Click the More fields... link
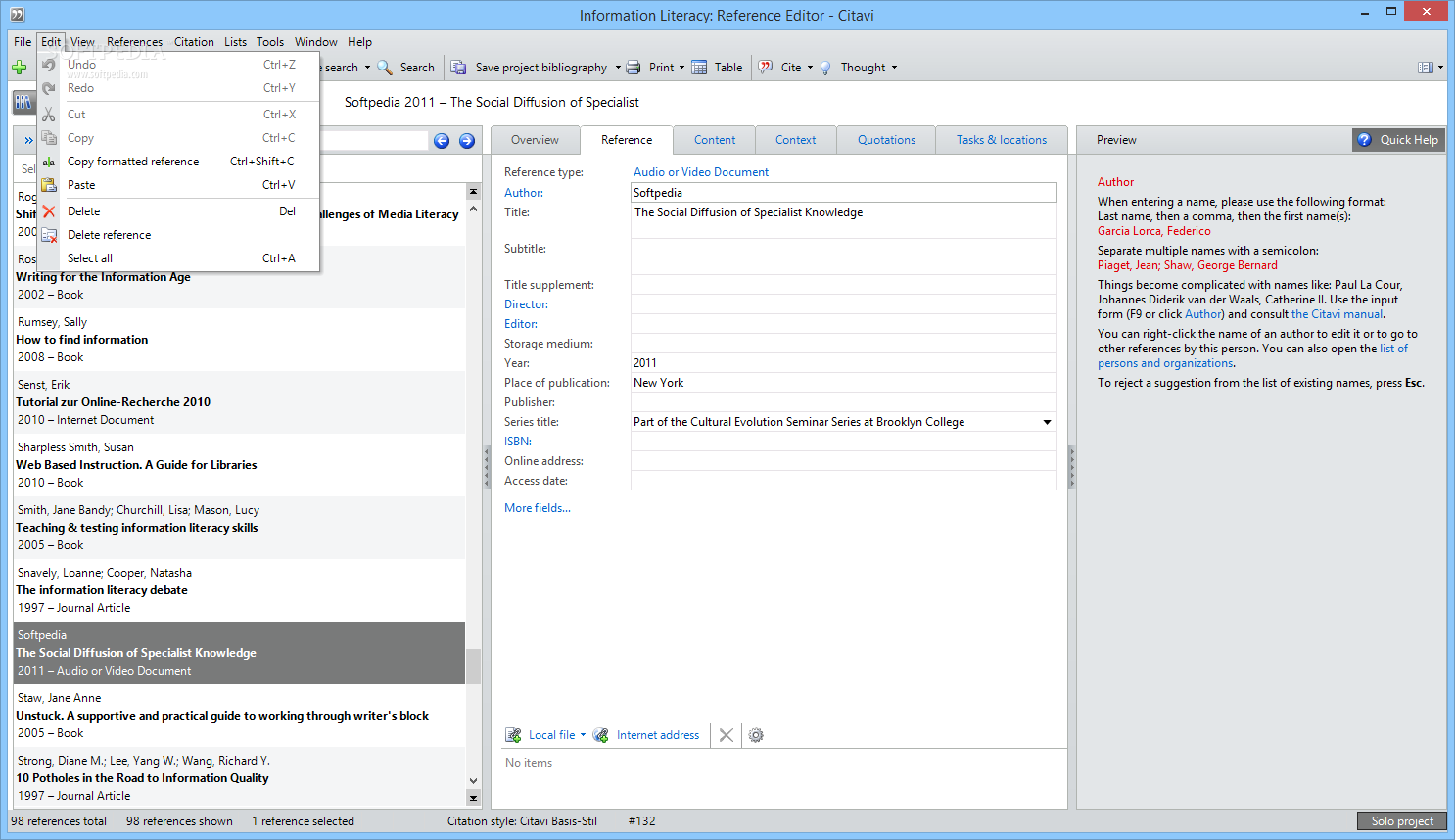 [538, 508]
